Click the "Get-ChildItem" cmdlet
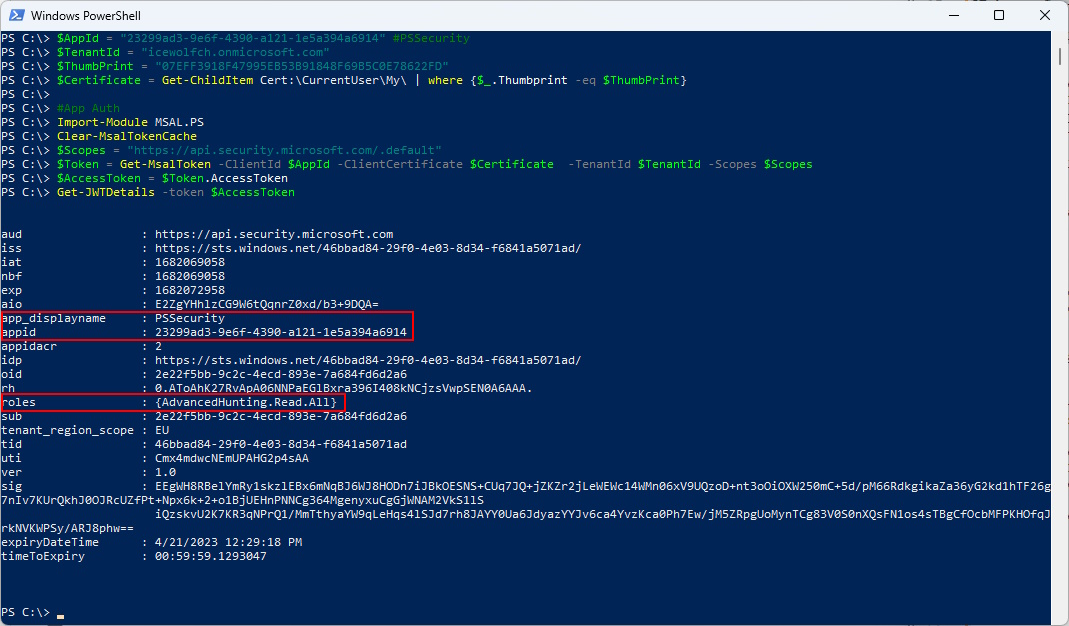 tap(207, 80)
